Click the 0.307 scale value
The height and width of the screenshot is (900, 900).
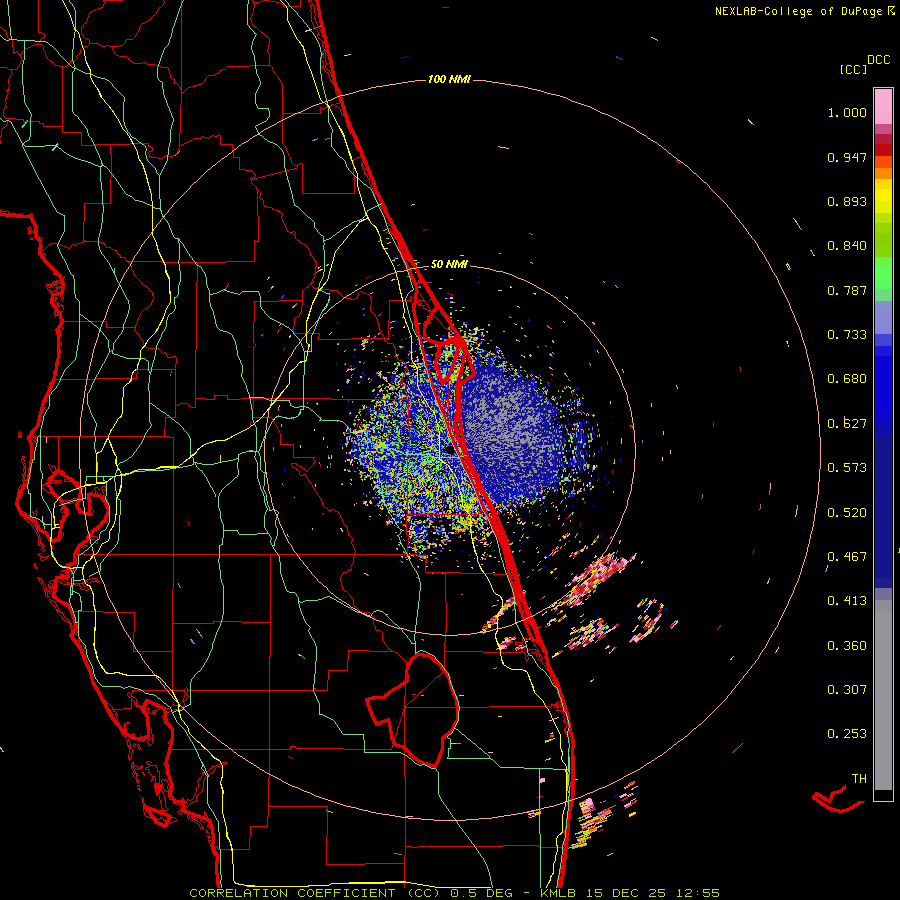(847, 690)
